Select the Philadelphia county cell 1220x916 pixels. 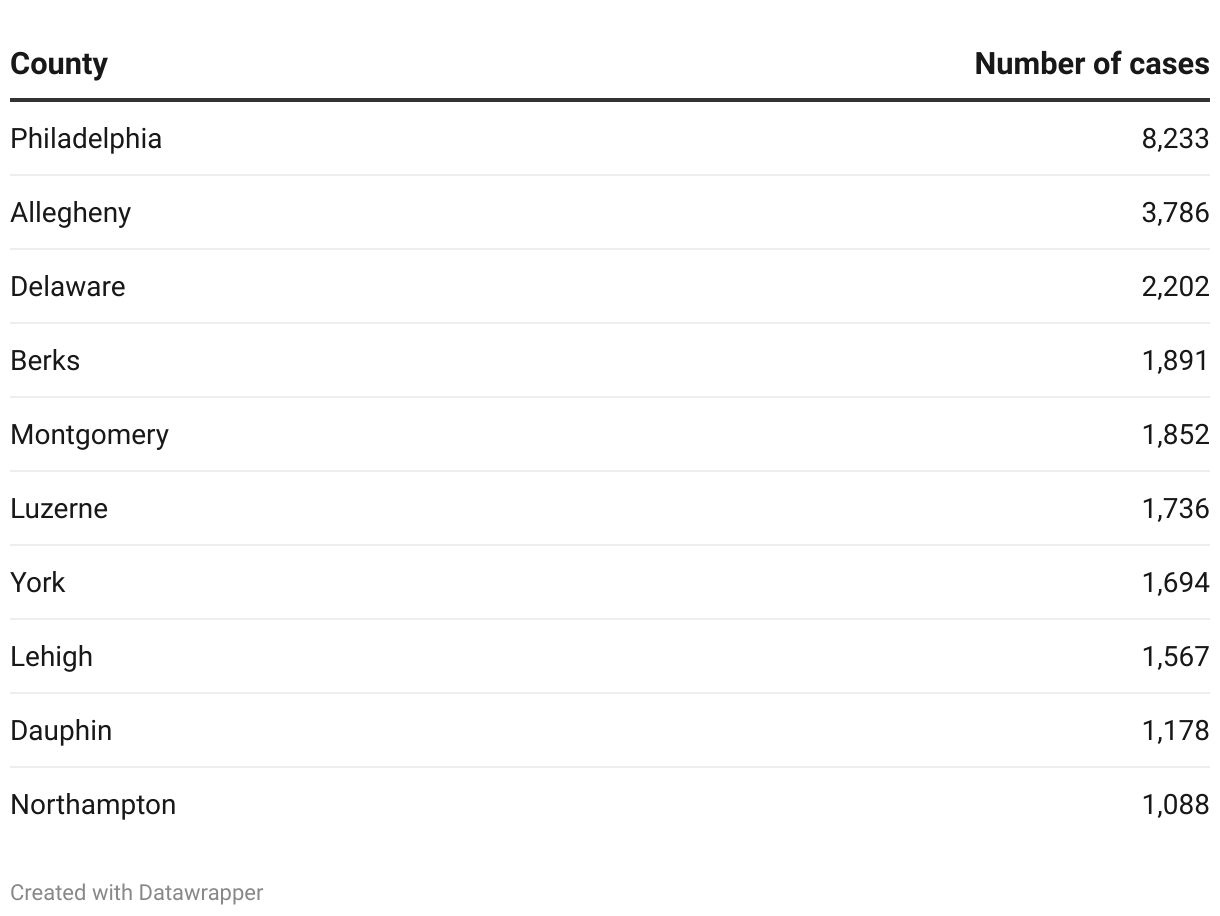[x=86, y=138]
